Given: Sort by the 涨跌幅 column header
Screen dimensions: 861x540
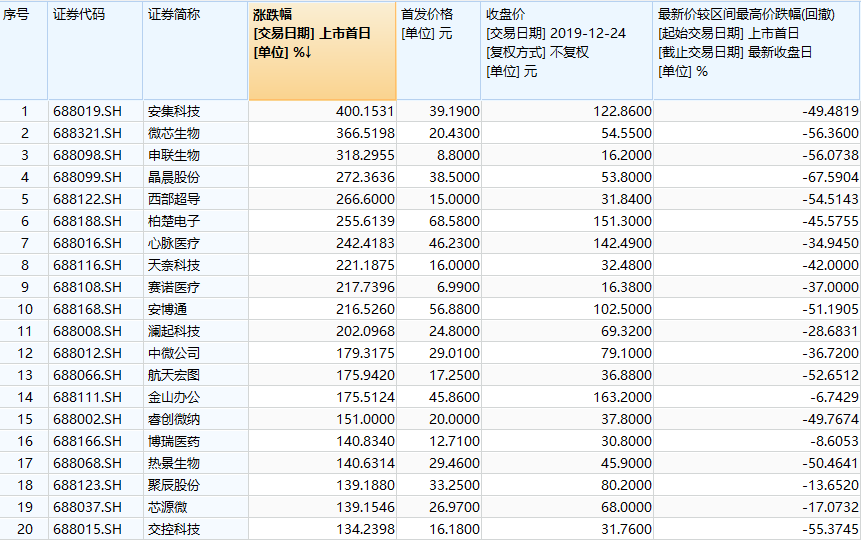Looking at the screenshot, I should click(x=322, y=51).
